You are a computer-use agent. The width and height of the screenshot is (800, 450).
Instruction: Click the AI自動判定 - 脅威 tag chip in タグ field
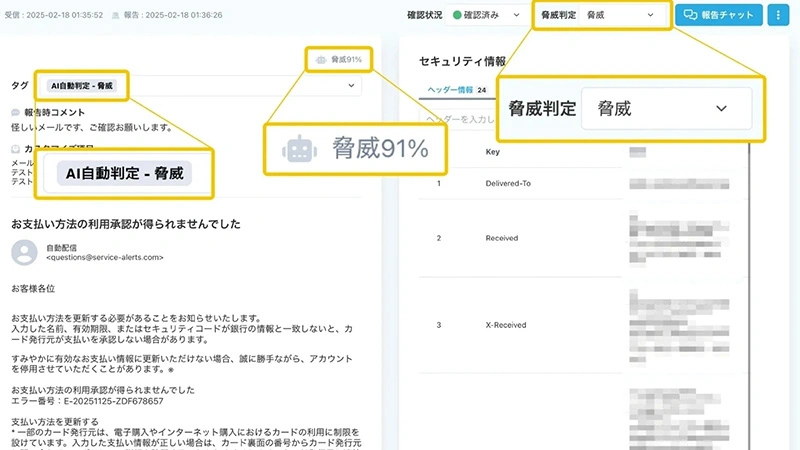(x=82, y=86)
